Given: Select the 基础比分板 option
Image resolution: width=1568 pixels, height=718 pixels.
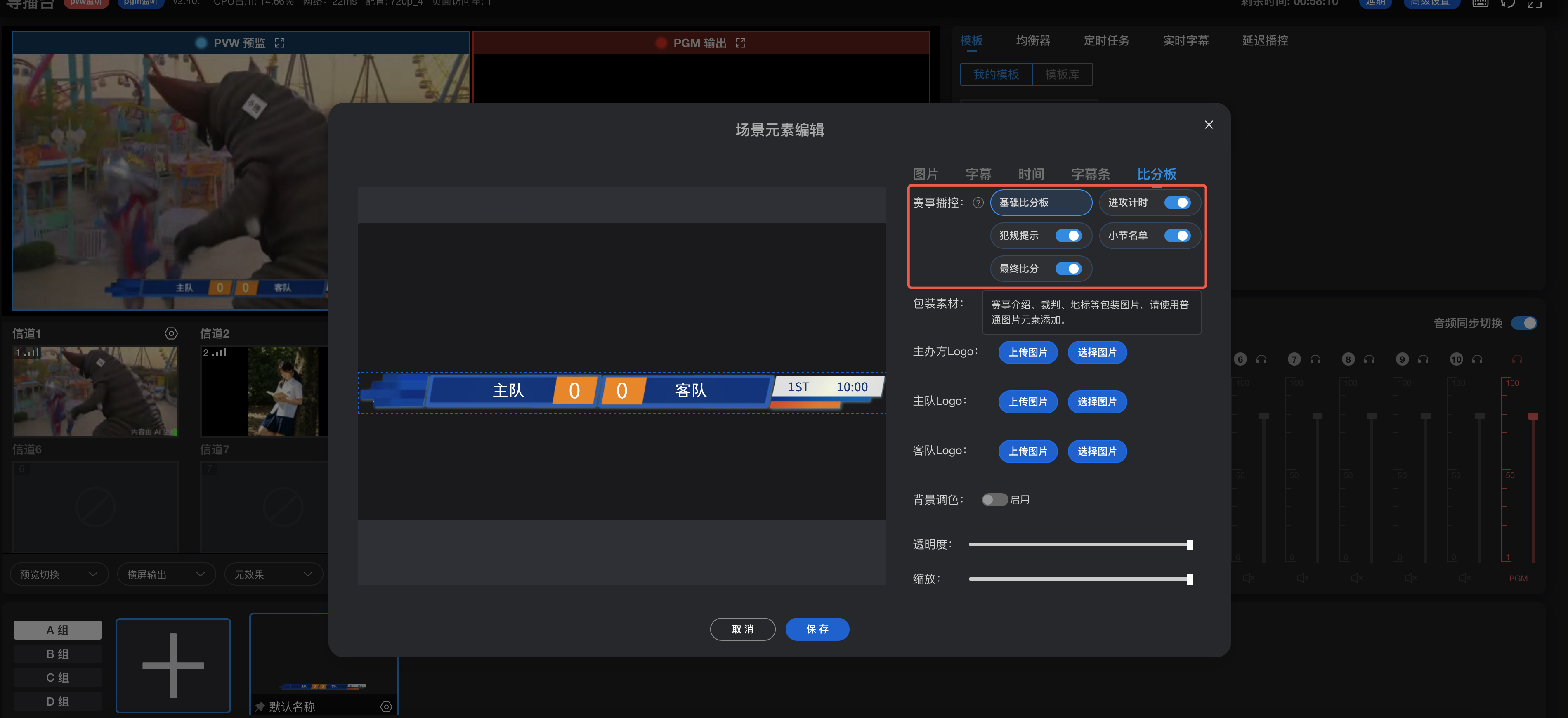Looking at the screenshot, I should pyautogui.click(x=1041, y=203).
